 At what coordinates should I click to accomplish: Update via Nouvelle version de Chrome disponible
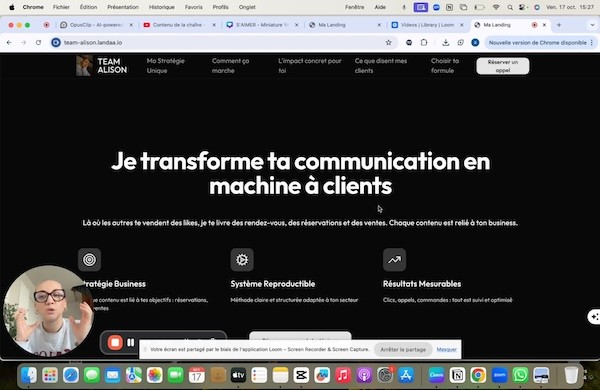click(538, 42)
